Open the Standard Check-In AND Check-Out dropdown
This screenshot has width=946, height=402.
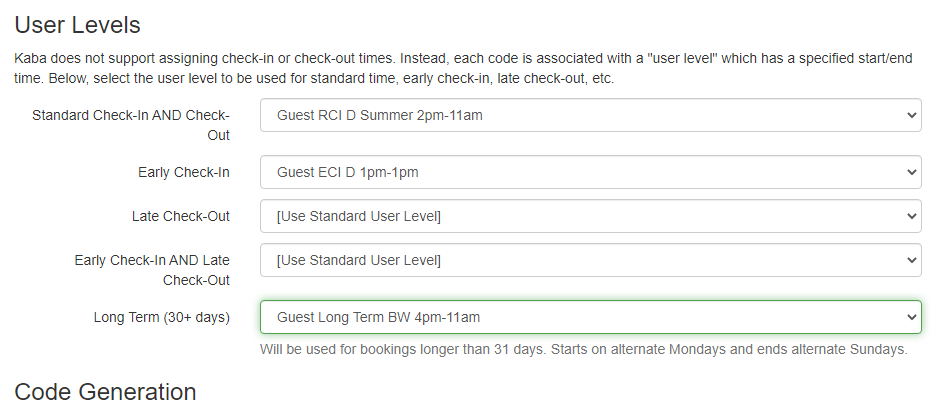point(590,115)
